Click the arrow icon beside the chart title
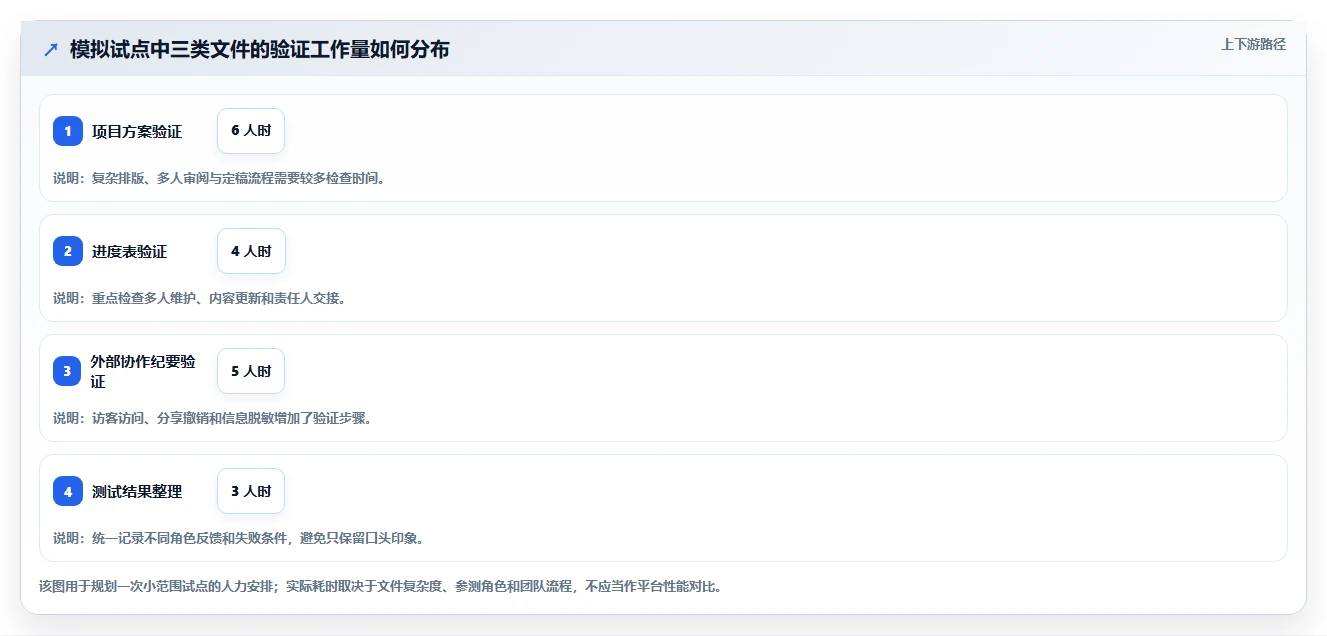This screenshot has height=636, width=1327. click(x=51, y=50)
